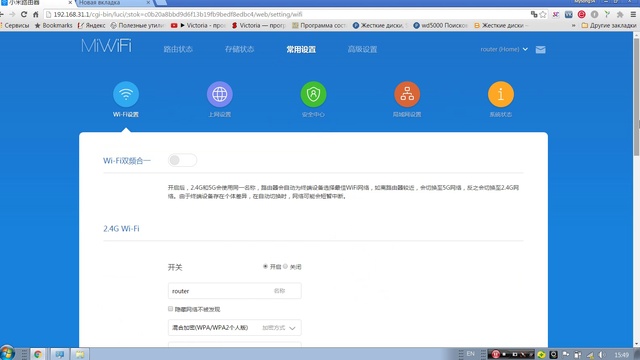Switch to the 存储状态 nav tab

point(239,49)
